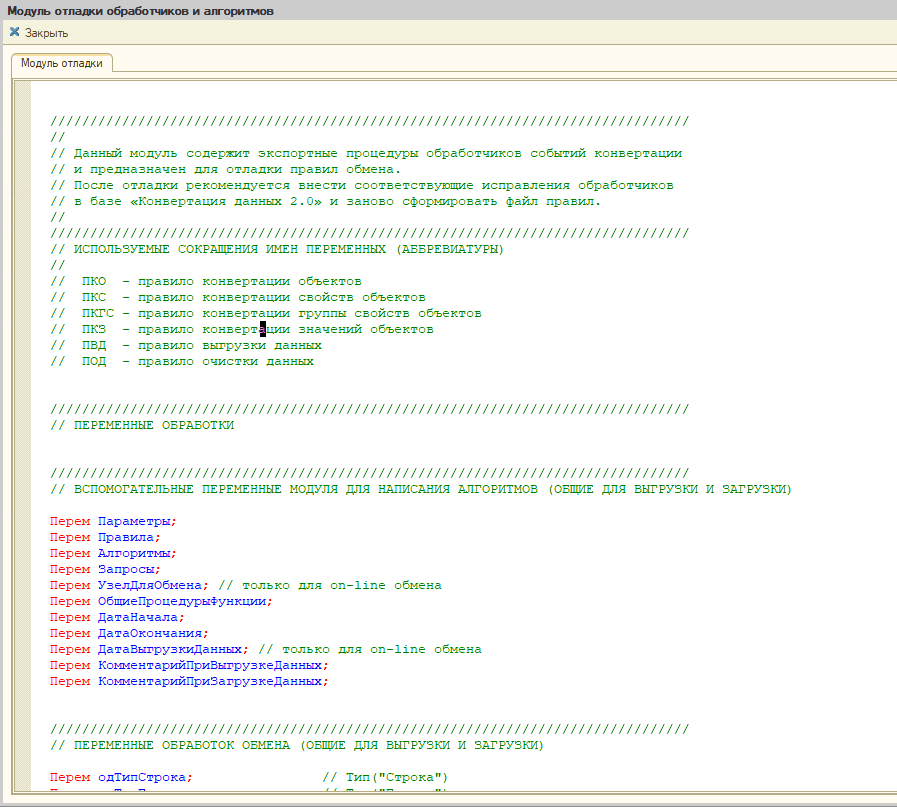Image resolution: width=897 pixels, height=807 pixels.
Task: Click the variable name УзелДляОбмена
Action: pyautogui.click(x=150, y=586)
